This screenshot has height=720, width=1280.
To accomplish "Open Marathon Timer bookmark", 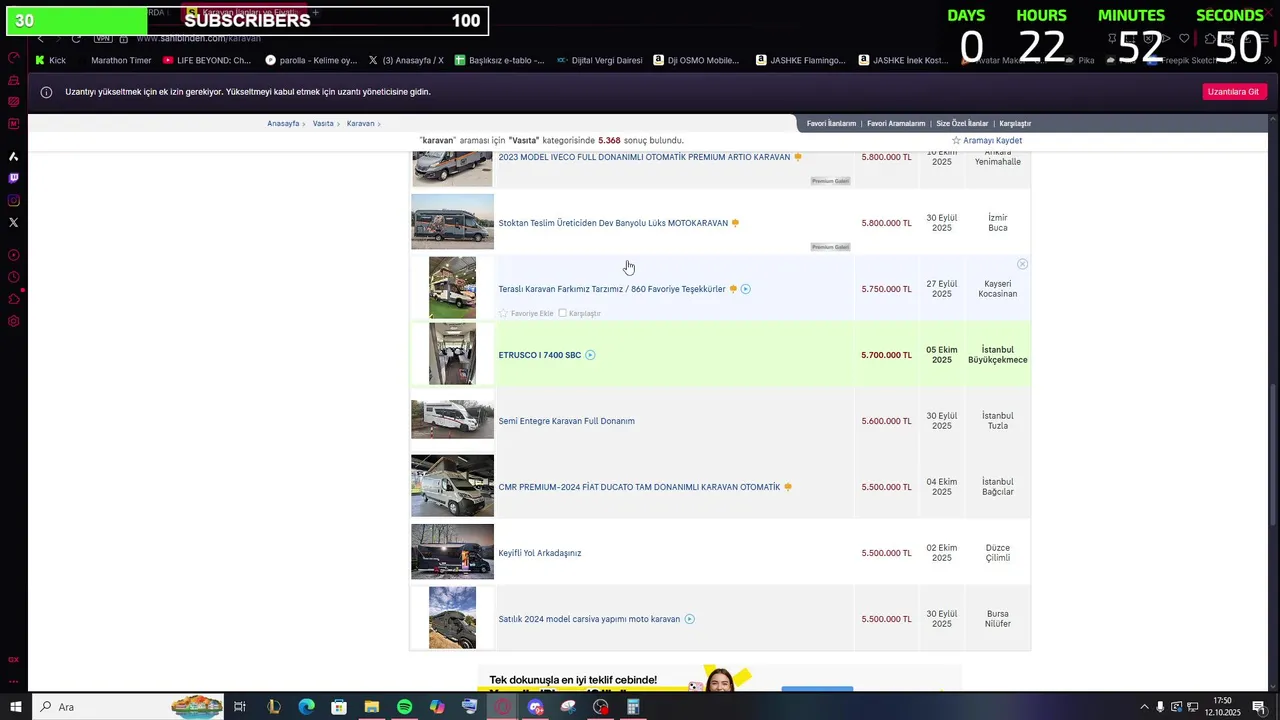I will click(113, 60).
